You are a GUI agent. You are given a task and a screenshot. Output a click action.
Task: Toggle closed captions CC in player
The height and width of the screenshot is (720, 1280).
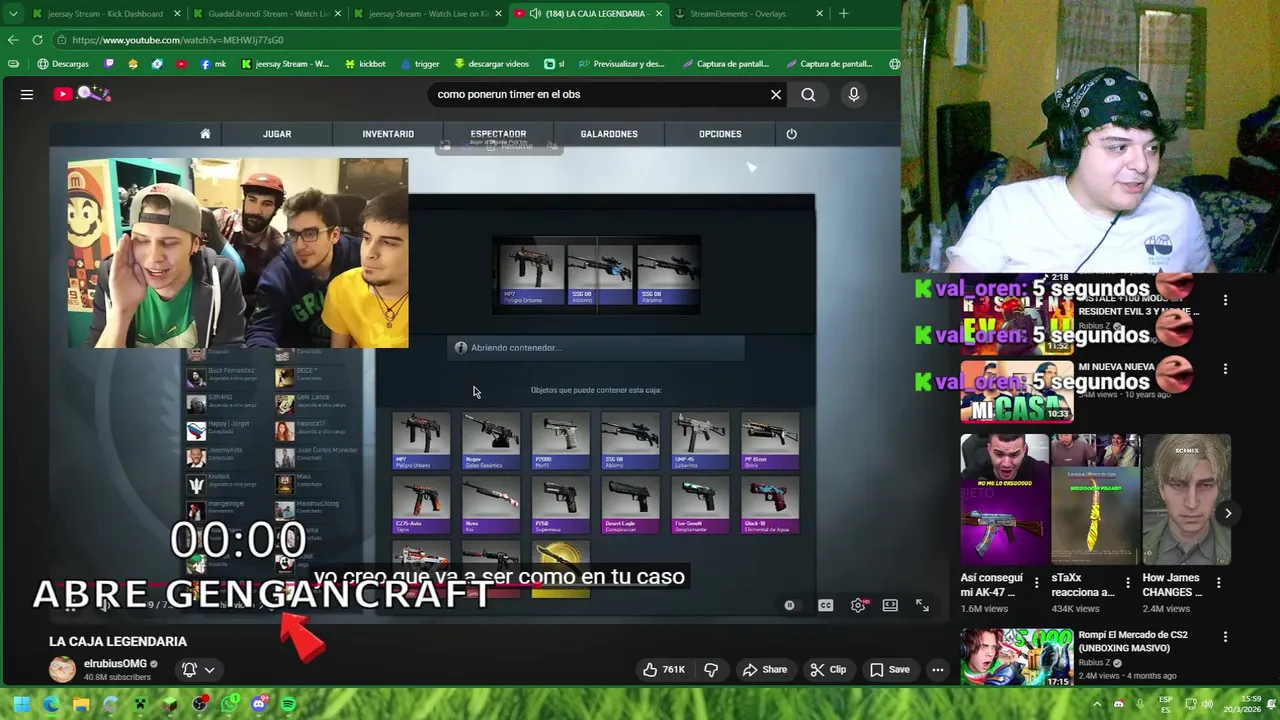click(825, 605)
